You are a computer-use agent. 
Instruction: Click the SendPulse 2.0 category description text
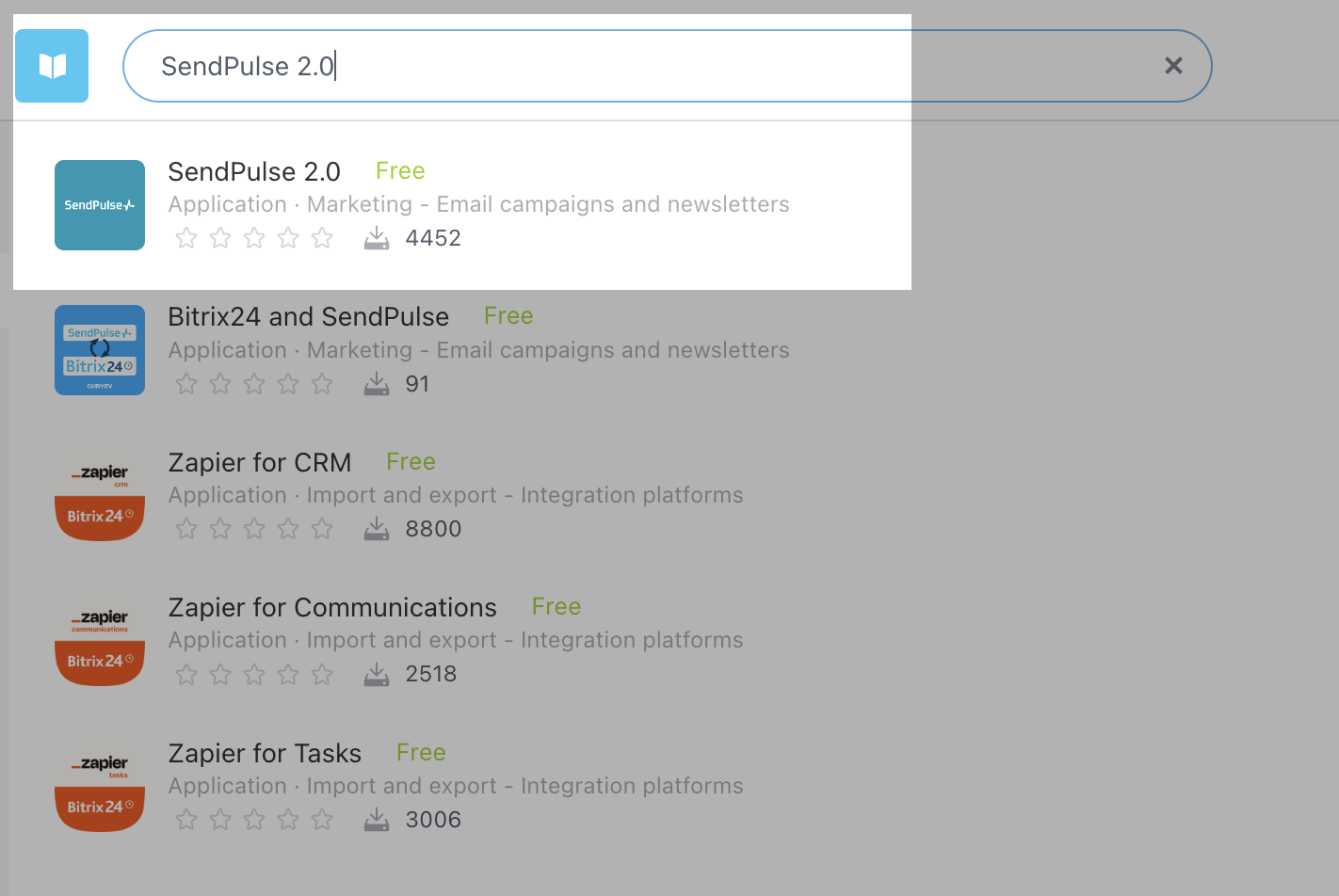(x=478, y=204)
